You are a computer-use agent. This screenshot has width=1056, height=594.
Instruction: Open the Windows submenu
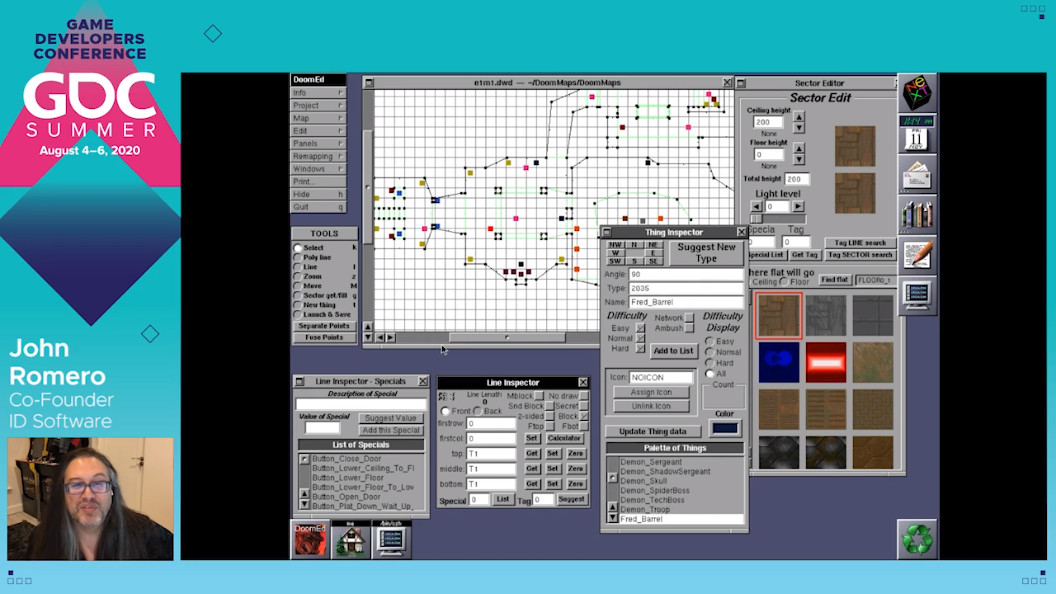pos(319,169)
